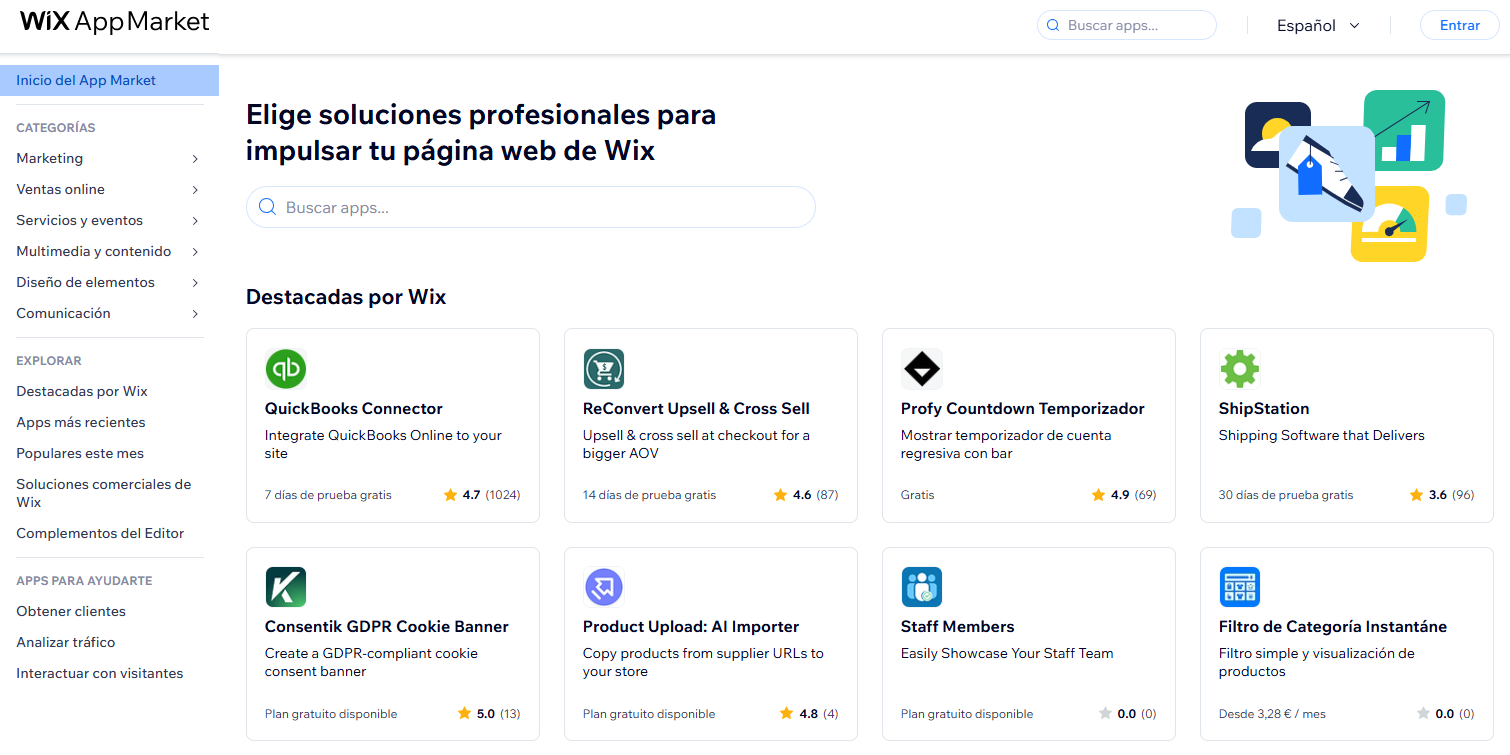The image size is (1510, 755).
Task: Open Obtener clientes link
Action: [71, 611]
